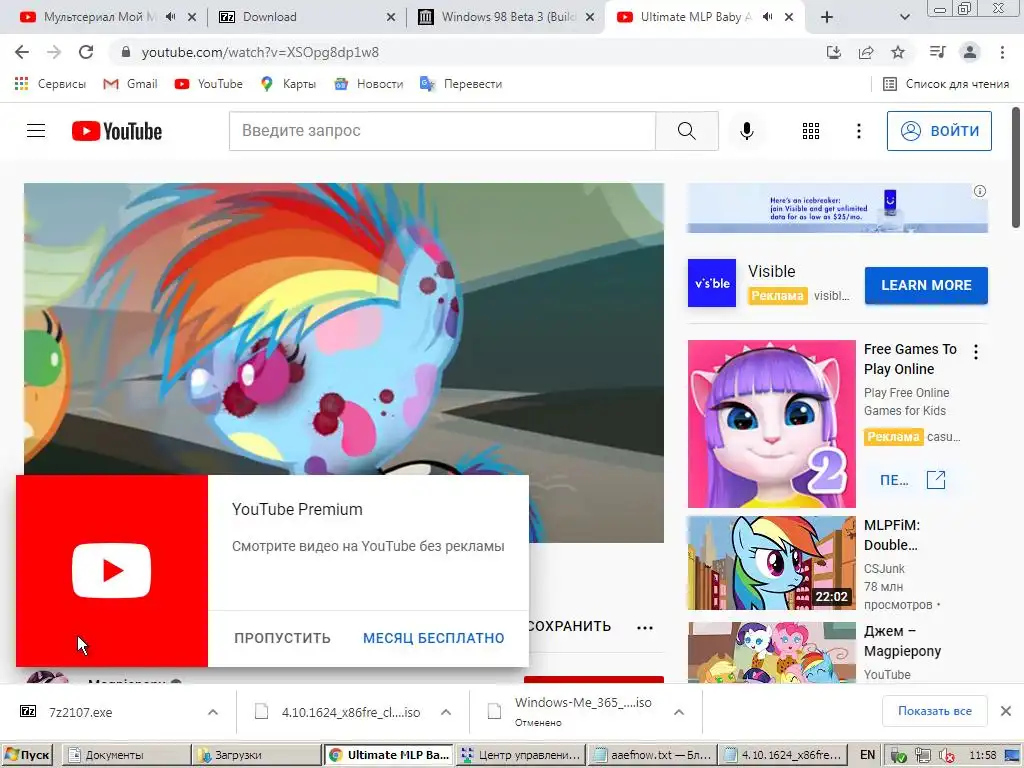
Task: Click the EN language indicator in tray
Action: [x=867, y=755]
